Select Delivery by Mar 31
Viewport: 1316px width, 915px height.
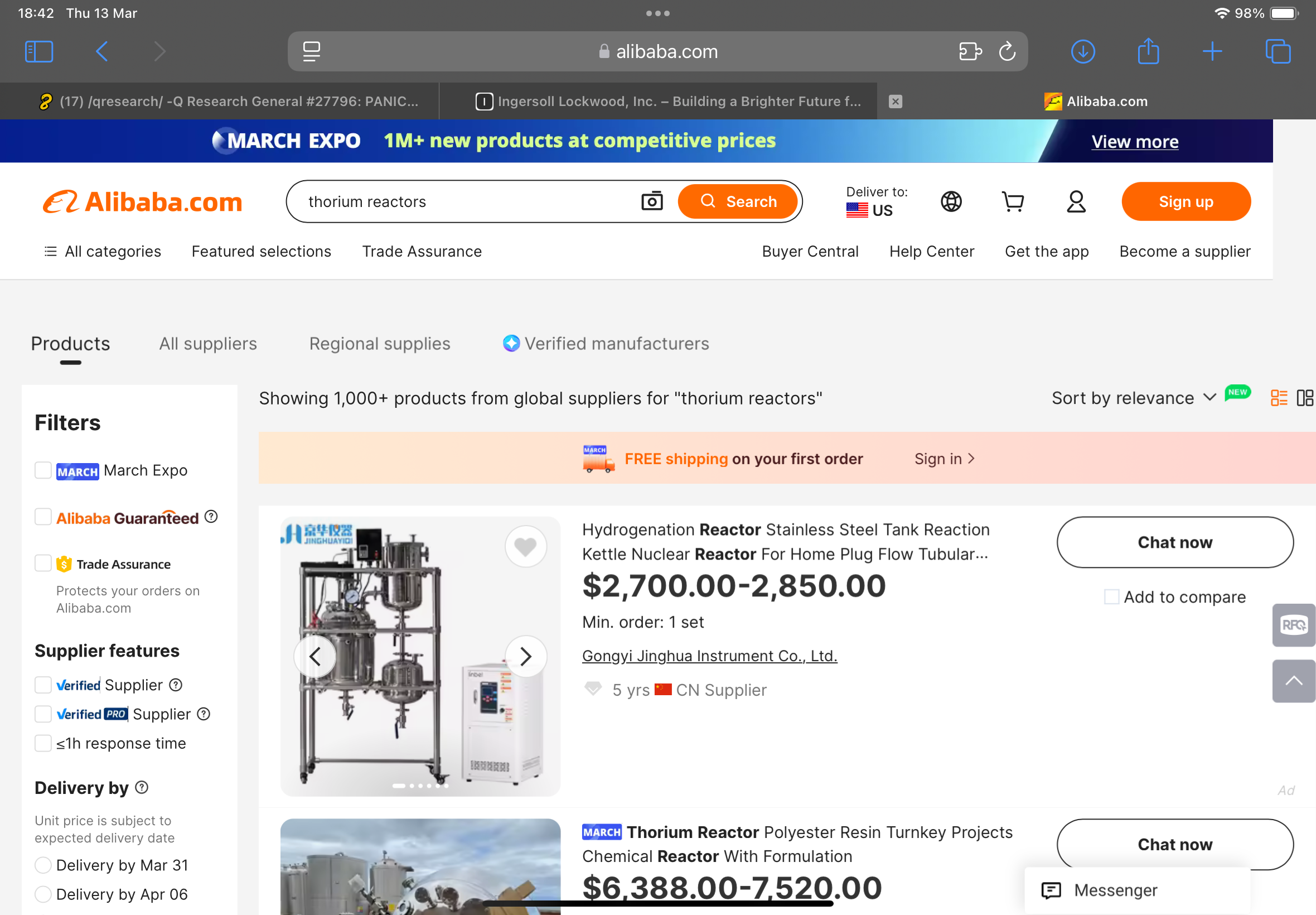(x=43, y=865)
